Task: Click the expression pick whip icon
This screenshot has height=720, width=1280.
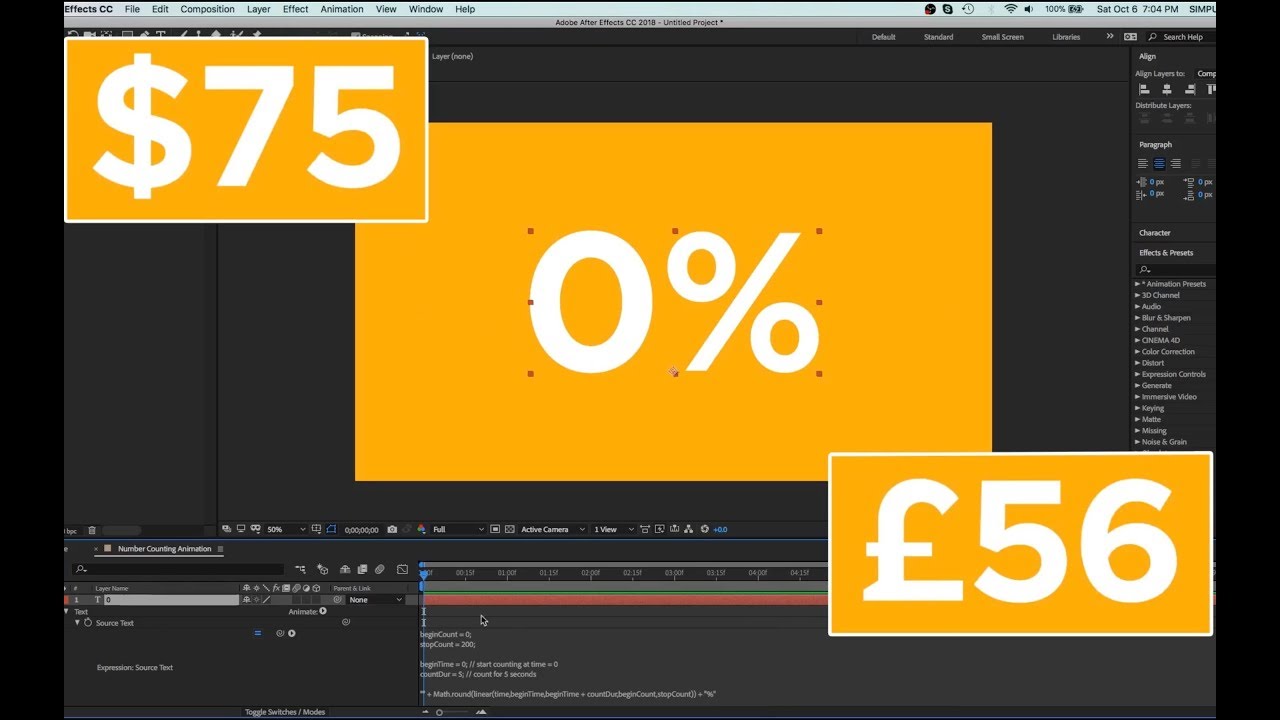Action: 280,633
